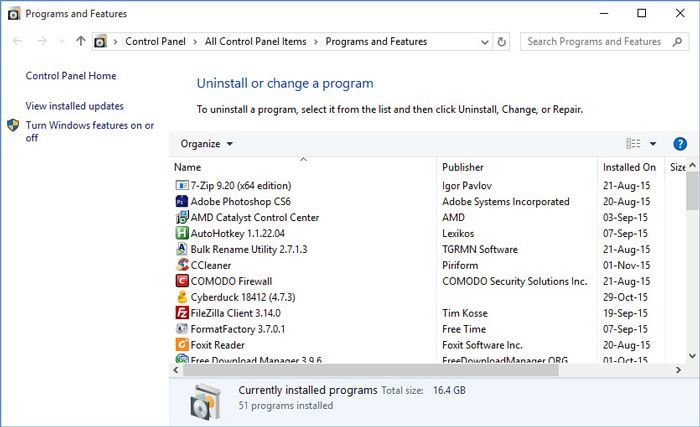The width and height of the screenshot is (700, 427).
Task: Click the address bar Control Panel icon
Action: (x=100, y=42)
